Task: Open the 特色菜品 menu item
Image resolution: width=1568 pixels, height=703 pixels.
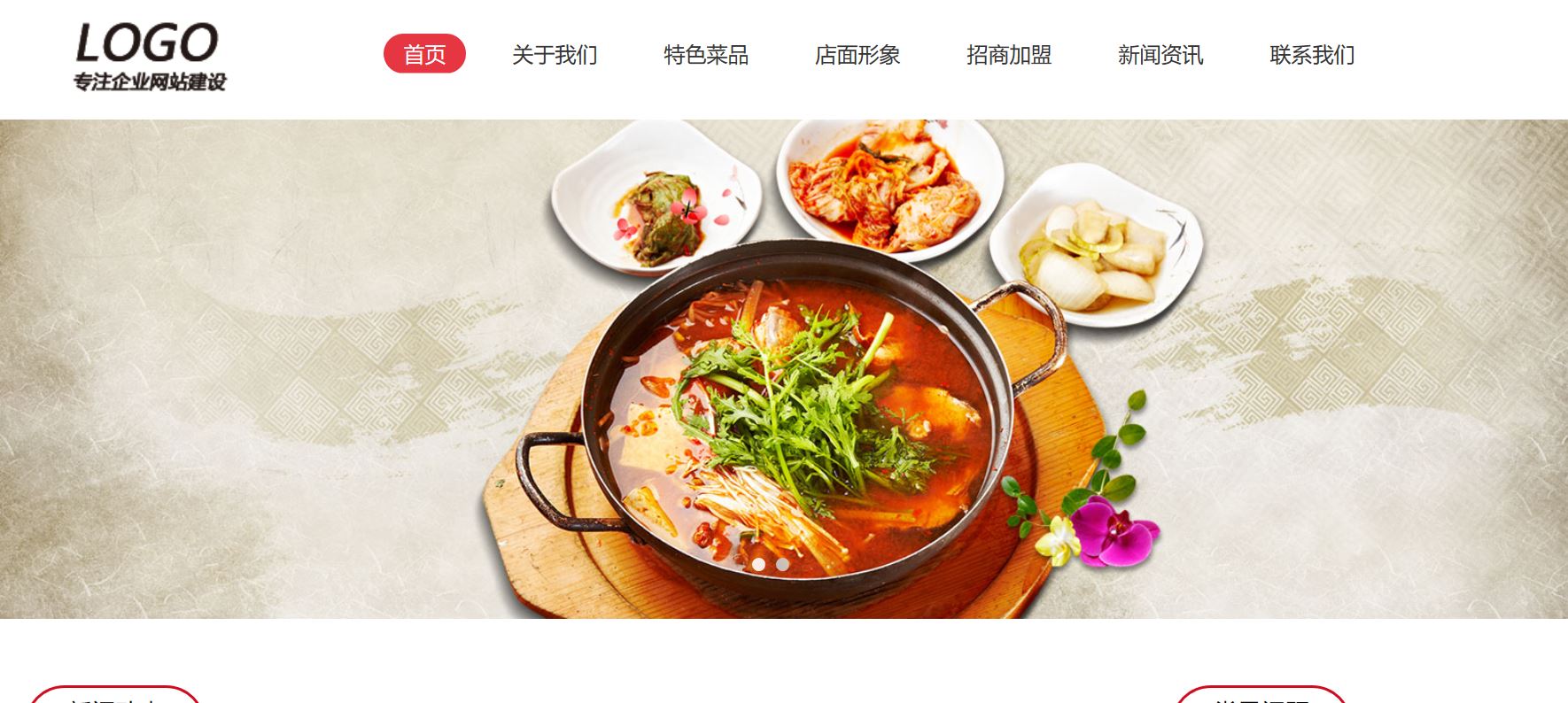Action: click(x=706, y=55)
